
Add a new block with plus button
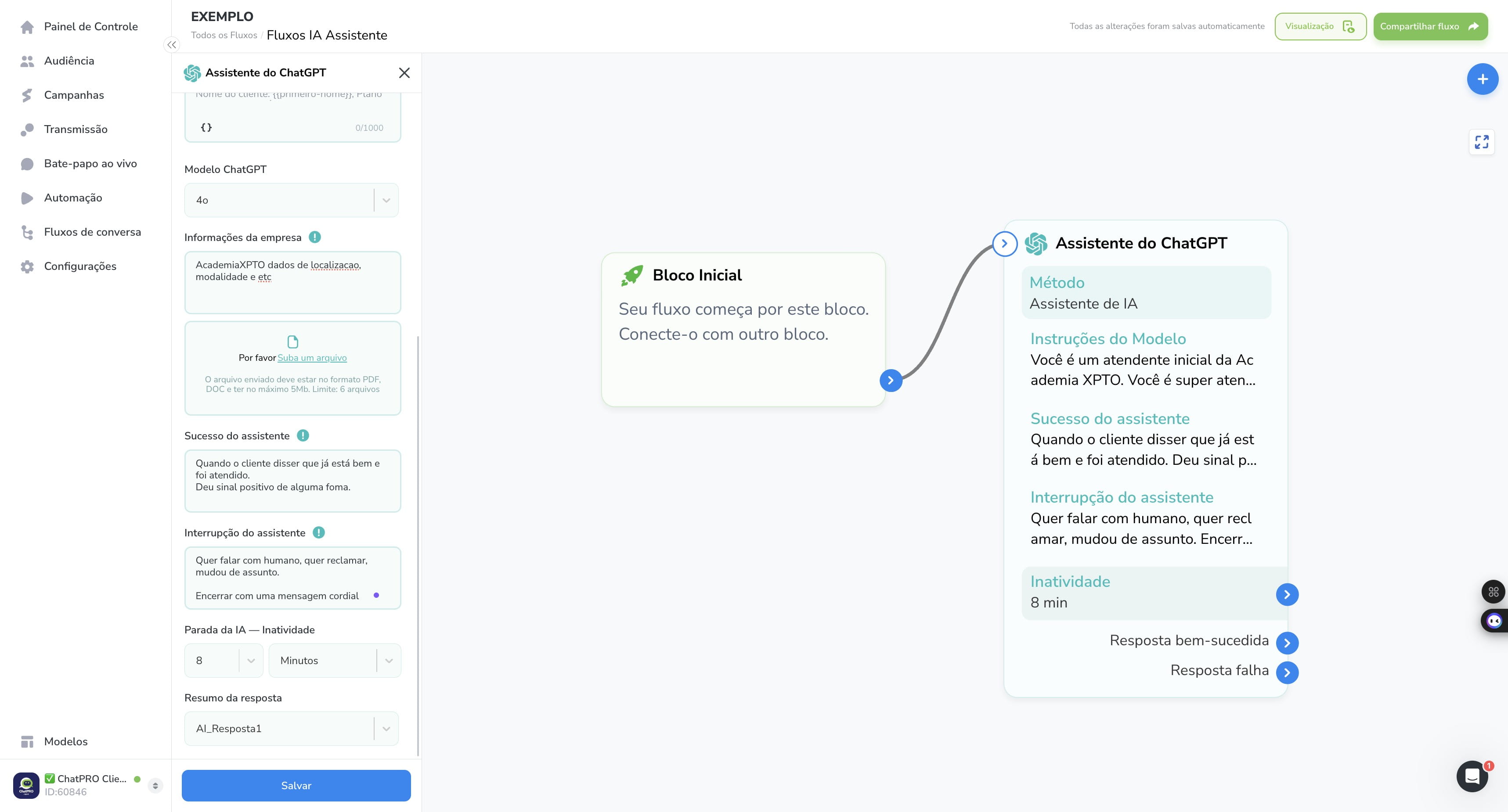point(1482,79)
